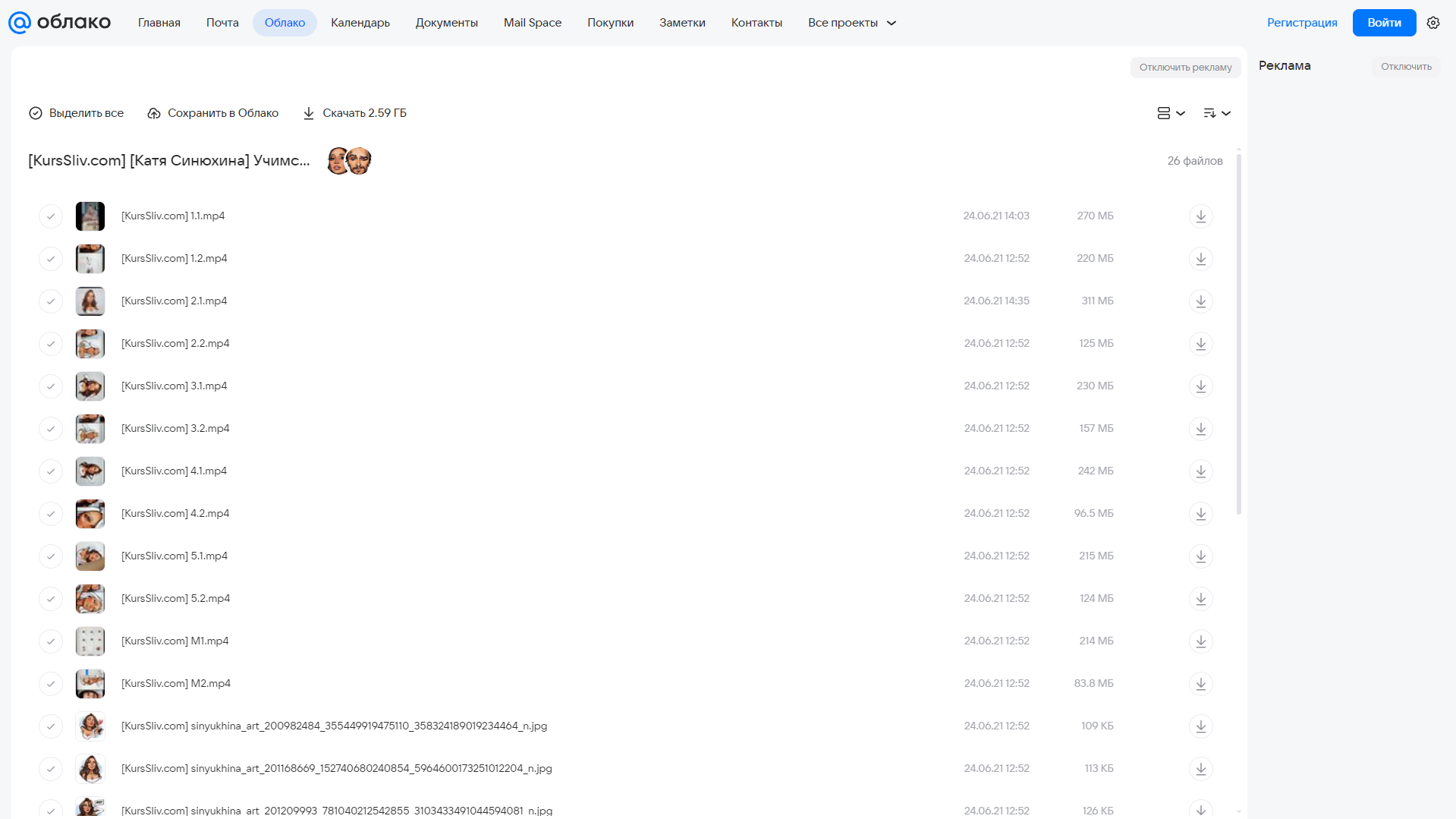Viewport: 1456px width, 819px height.
Task: Open the sort order dropdown
Action: tap(1216, 113)
